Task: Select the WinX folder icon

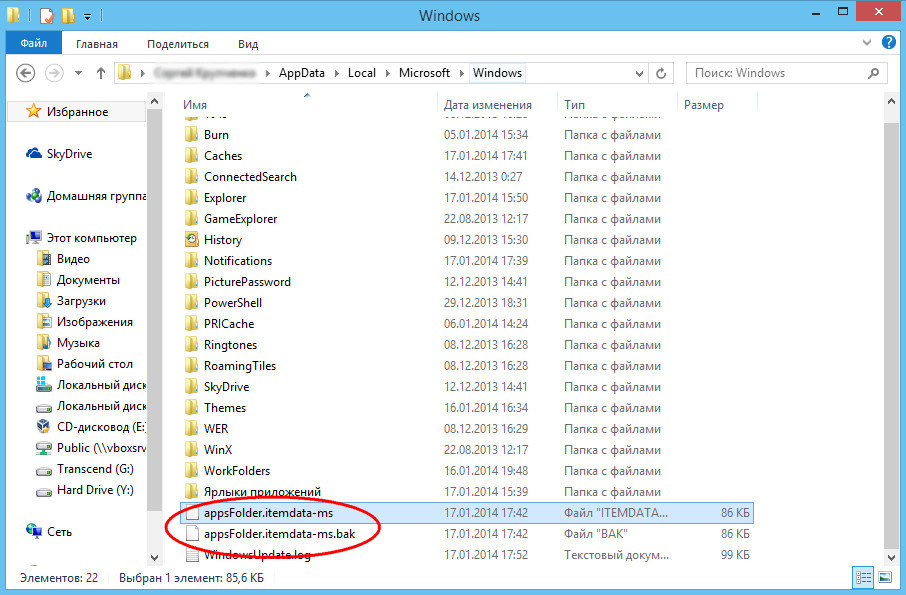Action: (192, 449)
